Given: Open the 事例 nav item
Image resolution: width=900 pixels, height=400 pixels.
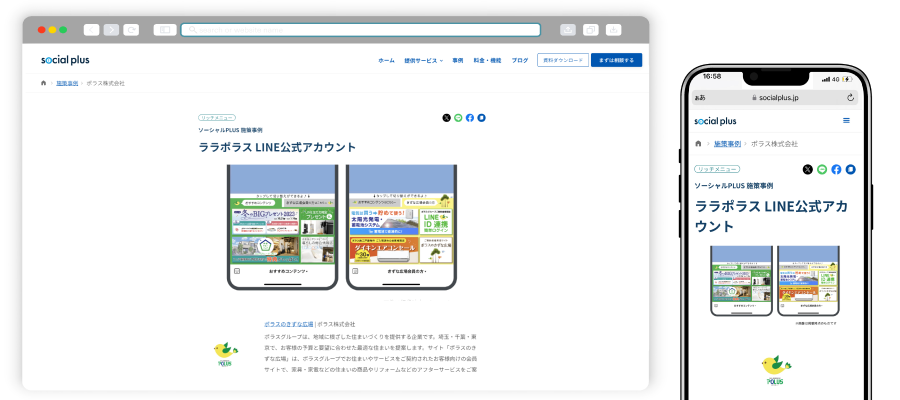Looking at the screenshot, I should (x=457, y=60).
